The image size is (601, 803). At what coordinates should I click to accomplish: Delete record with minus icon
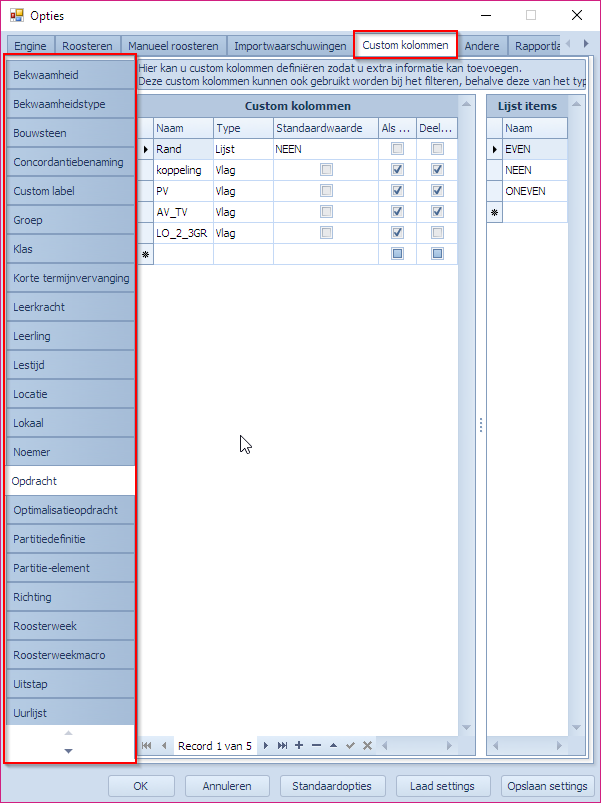316,746
